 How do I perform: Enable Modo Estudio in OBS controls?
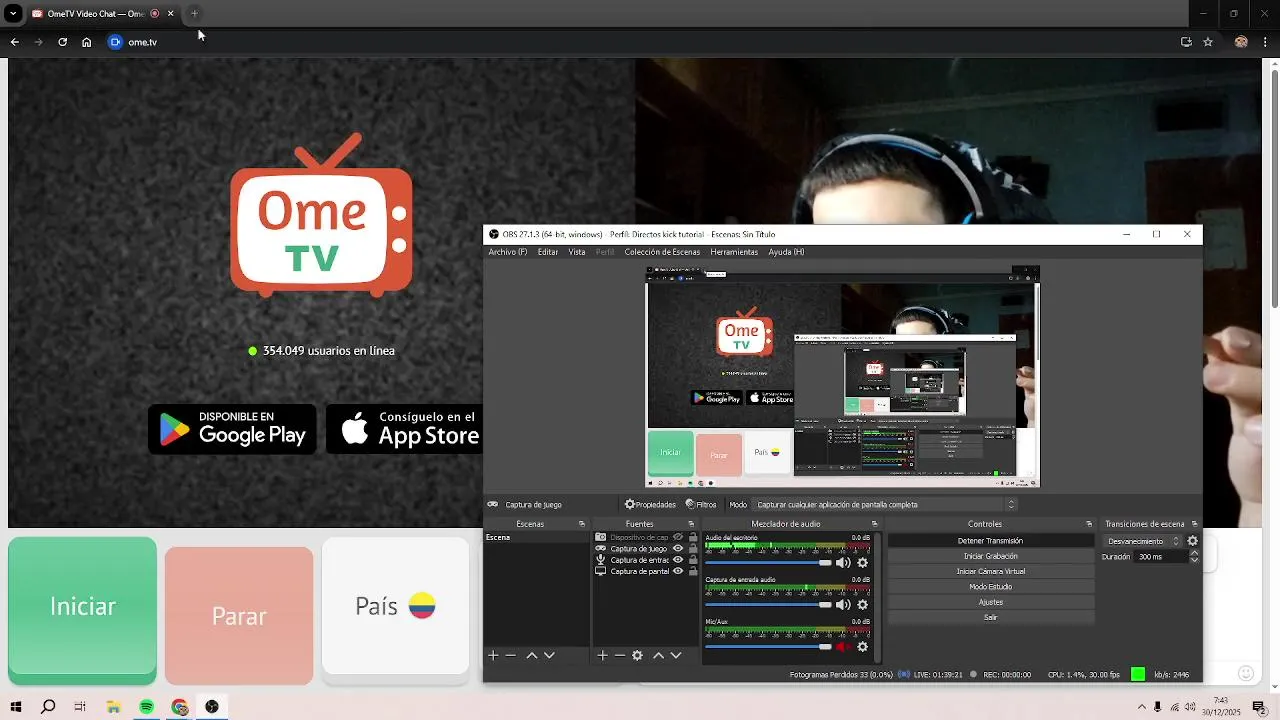coord(990,587)
